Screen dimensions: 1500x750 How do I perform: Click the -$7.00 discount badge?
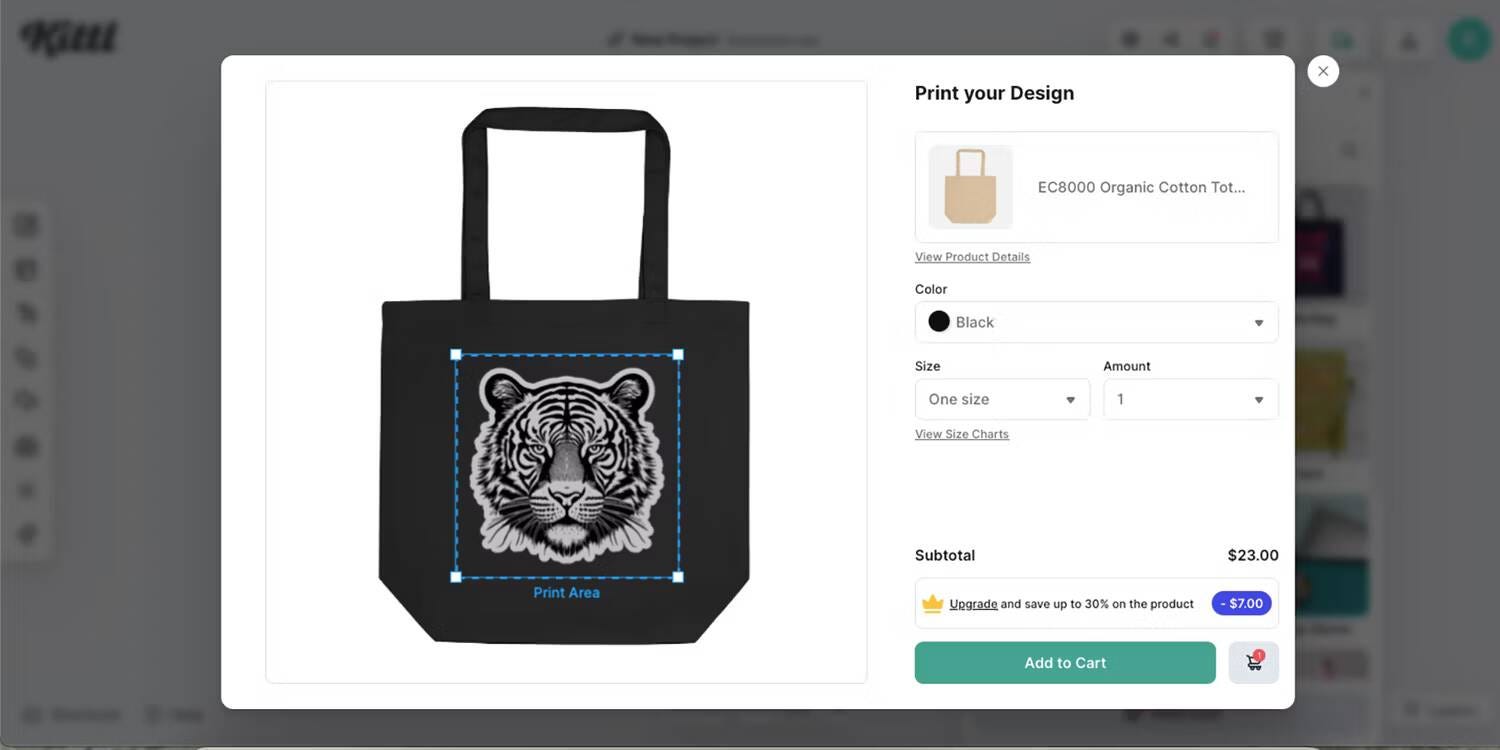click(1241, 604)
